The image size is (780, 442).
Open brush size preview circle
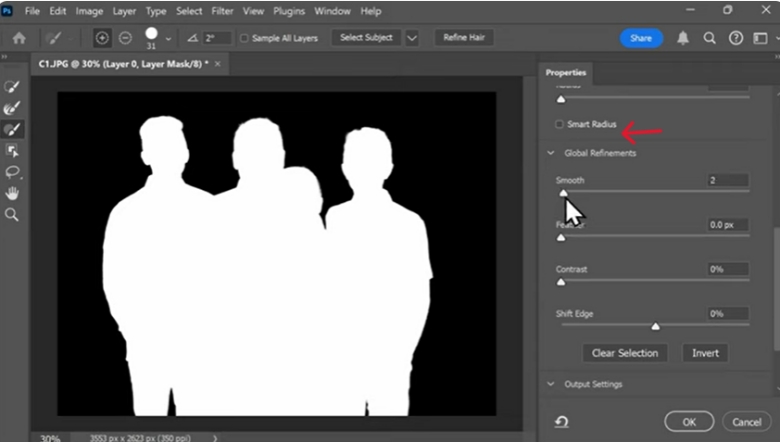click(x=151, y=34)
